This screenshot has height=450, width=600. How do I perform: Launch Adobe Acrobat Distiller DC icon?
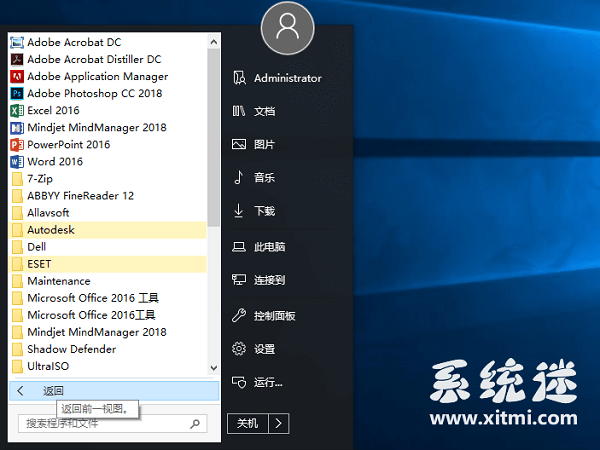click(17, 59)
